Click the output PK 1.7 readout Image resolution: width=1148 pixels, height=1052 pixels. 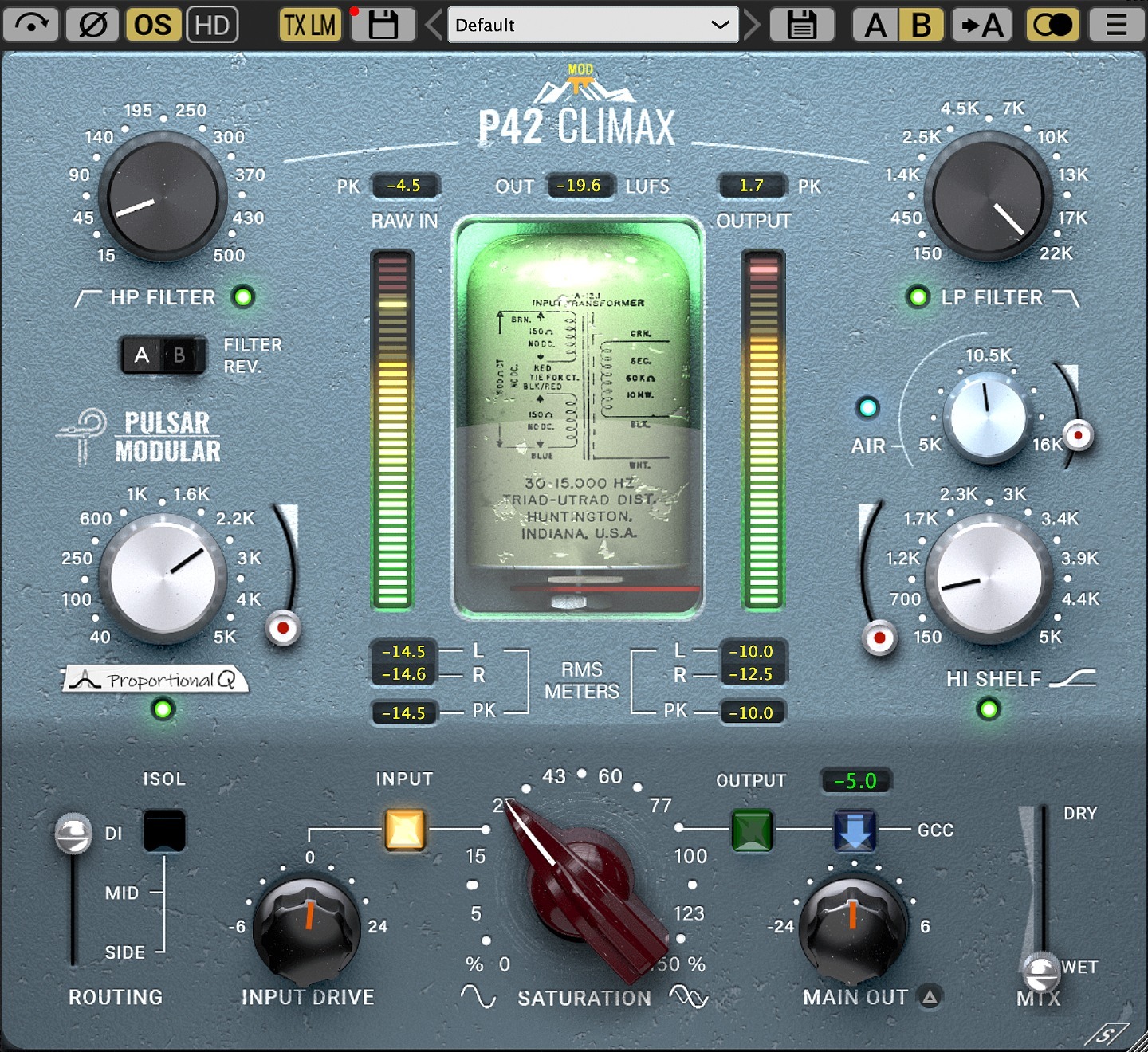[x=752, y=186]
